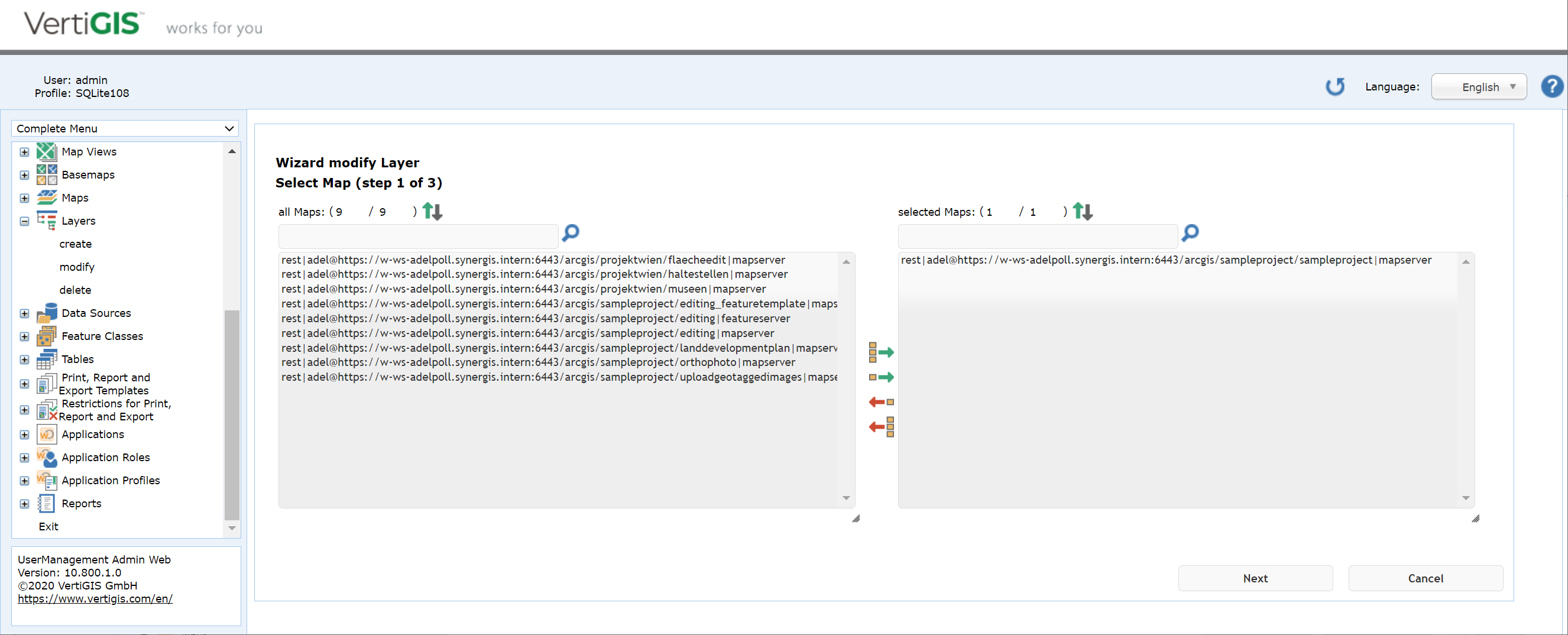The width and height of the screenshot is (1568, 635).
Task: Collapse the Layers tree node
Action: (x=24, y=221)
